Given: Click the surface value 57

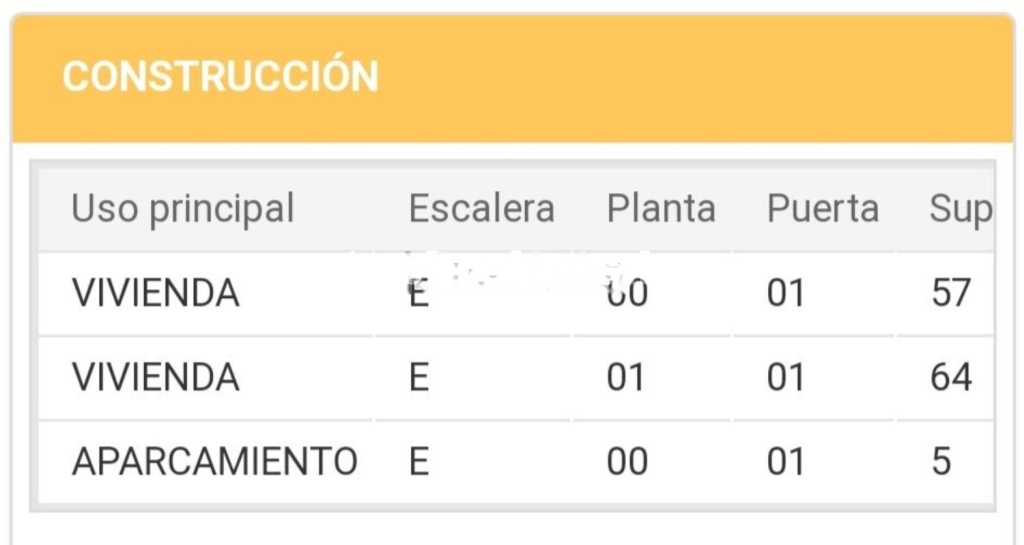Looking at the screenshot, I should [x=951, y=293].
